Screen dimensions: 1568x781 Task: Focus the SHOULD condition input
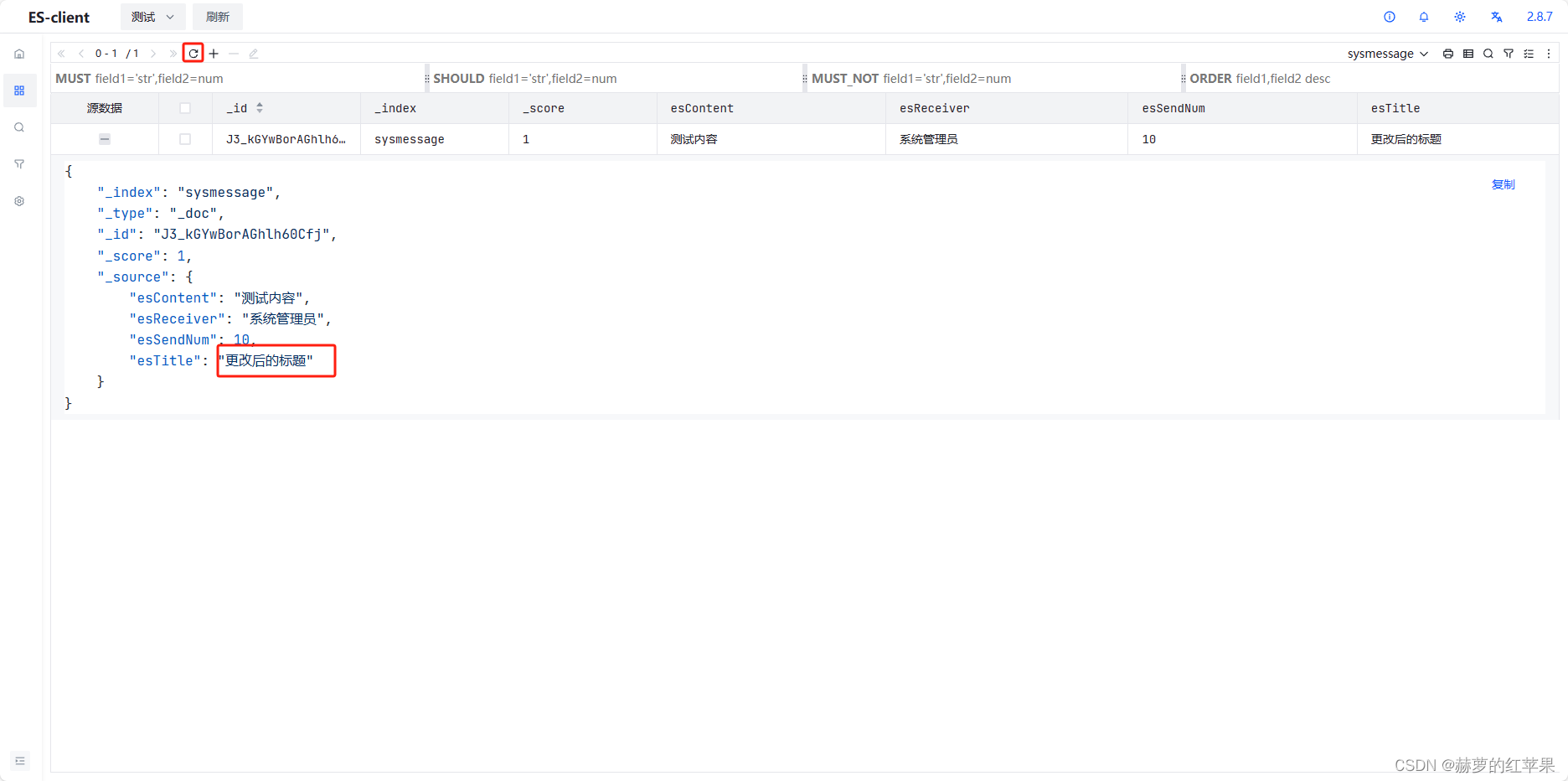click(x=616, y=79)
